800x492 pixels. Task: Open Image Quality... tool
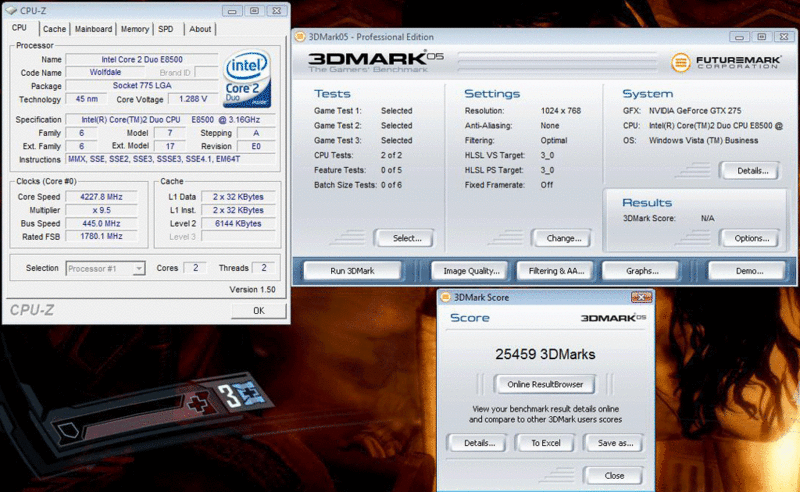471,270
